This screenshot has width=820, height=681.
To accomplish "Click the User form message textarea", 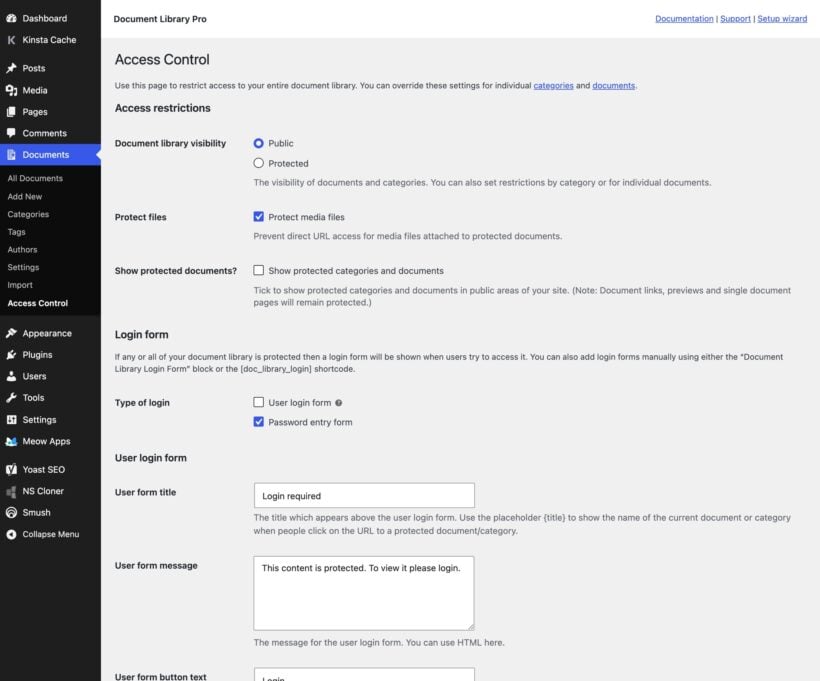I will click(x=364, y=593).
